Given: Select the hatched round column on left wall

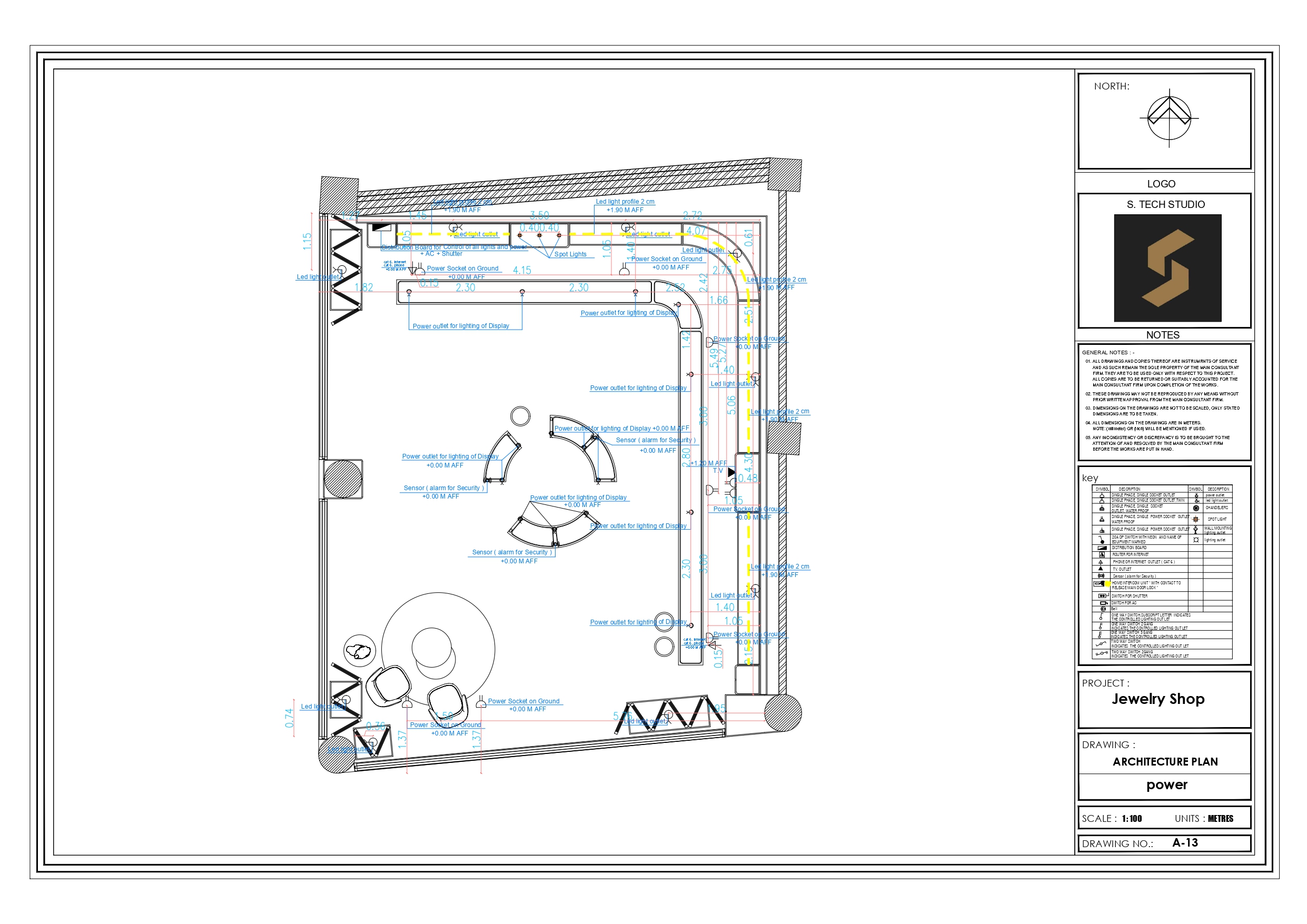Looking at the screenshot, I should tap(343, 479).
